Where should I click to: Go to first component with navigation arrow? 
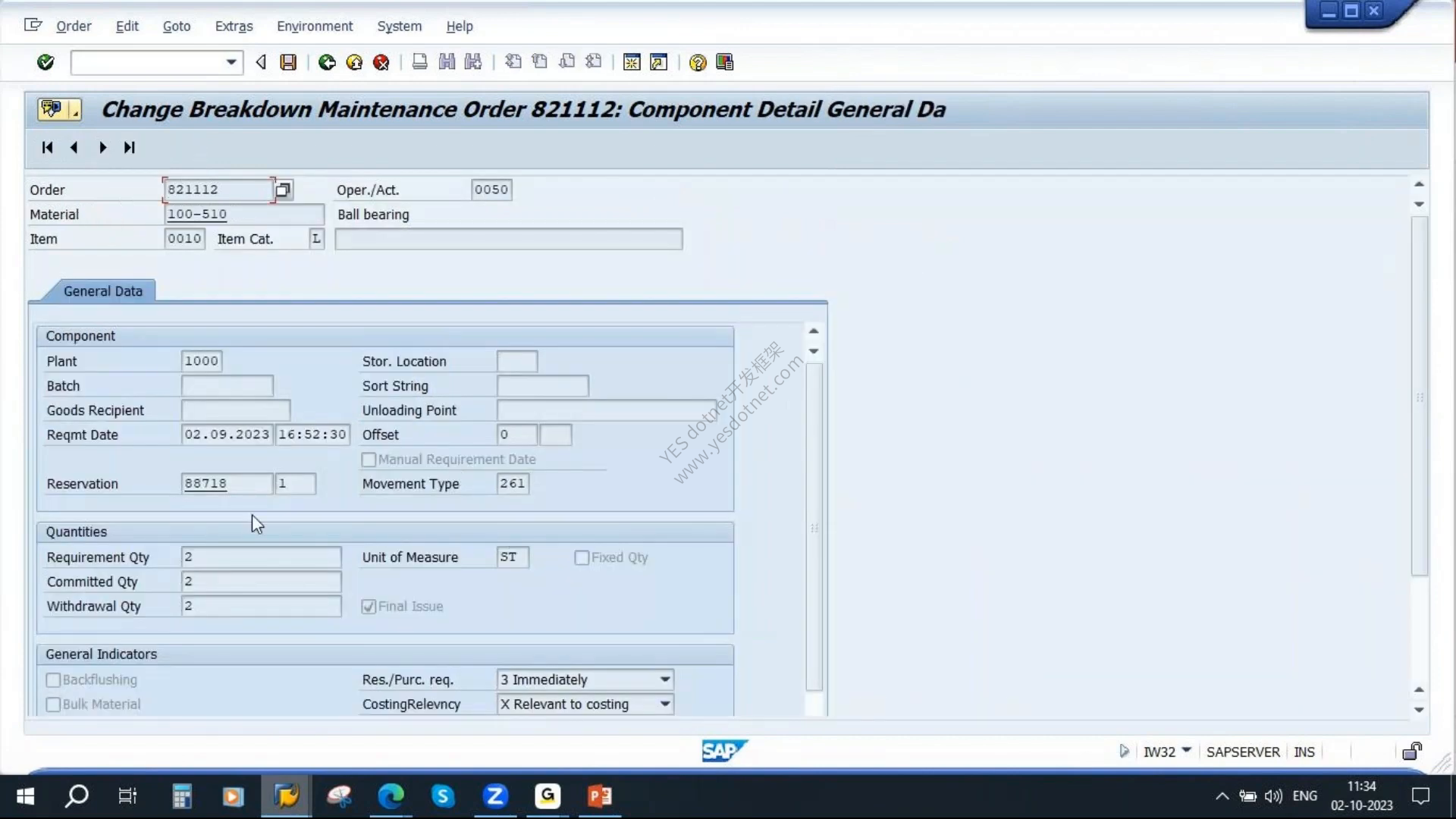tap(47, 147)
